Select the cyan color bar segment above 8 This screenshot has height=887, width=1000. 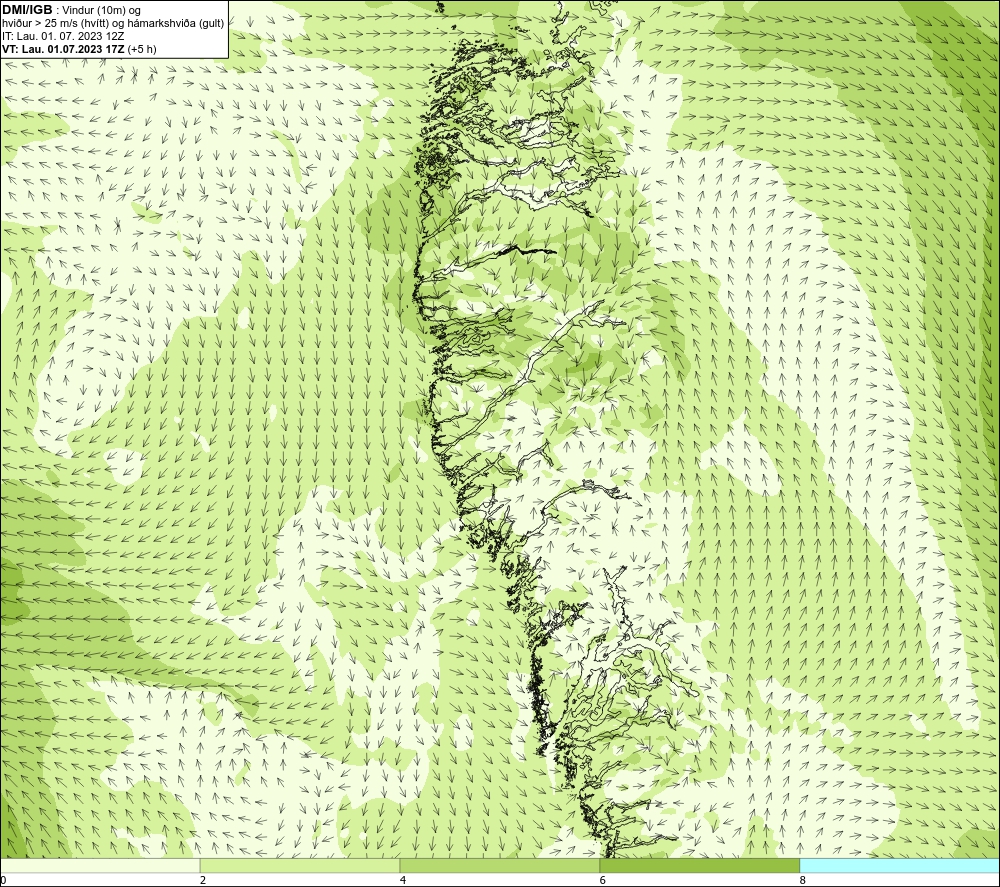[x=900, y=865]
